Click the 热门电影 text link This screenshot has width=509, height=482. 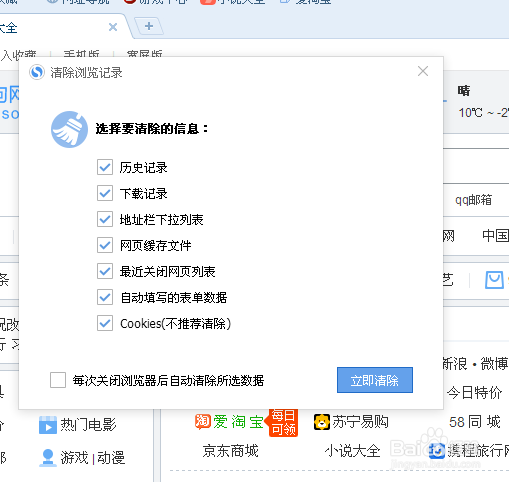[88, 425]
